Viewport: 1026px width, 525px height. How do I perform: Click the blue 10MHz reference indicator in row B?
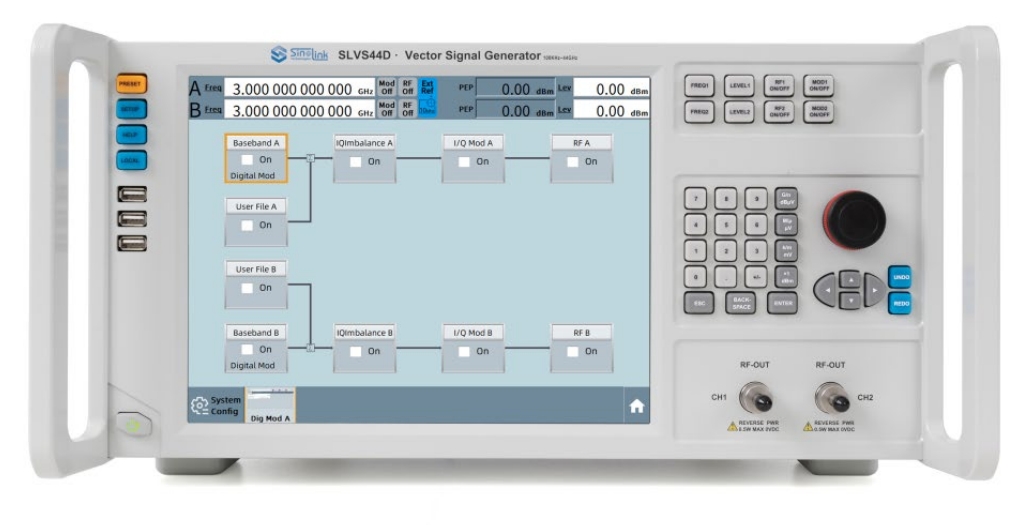[427, 109]
